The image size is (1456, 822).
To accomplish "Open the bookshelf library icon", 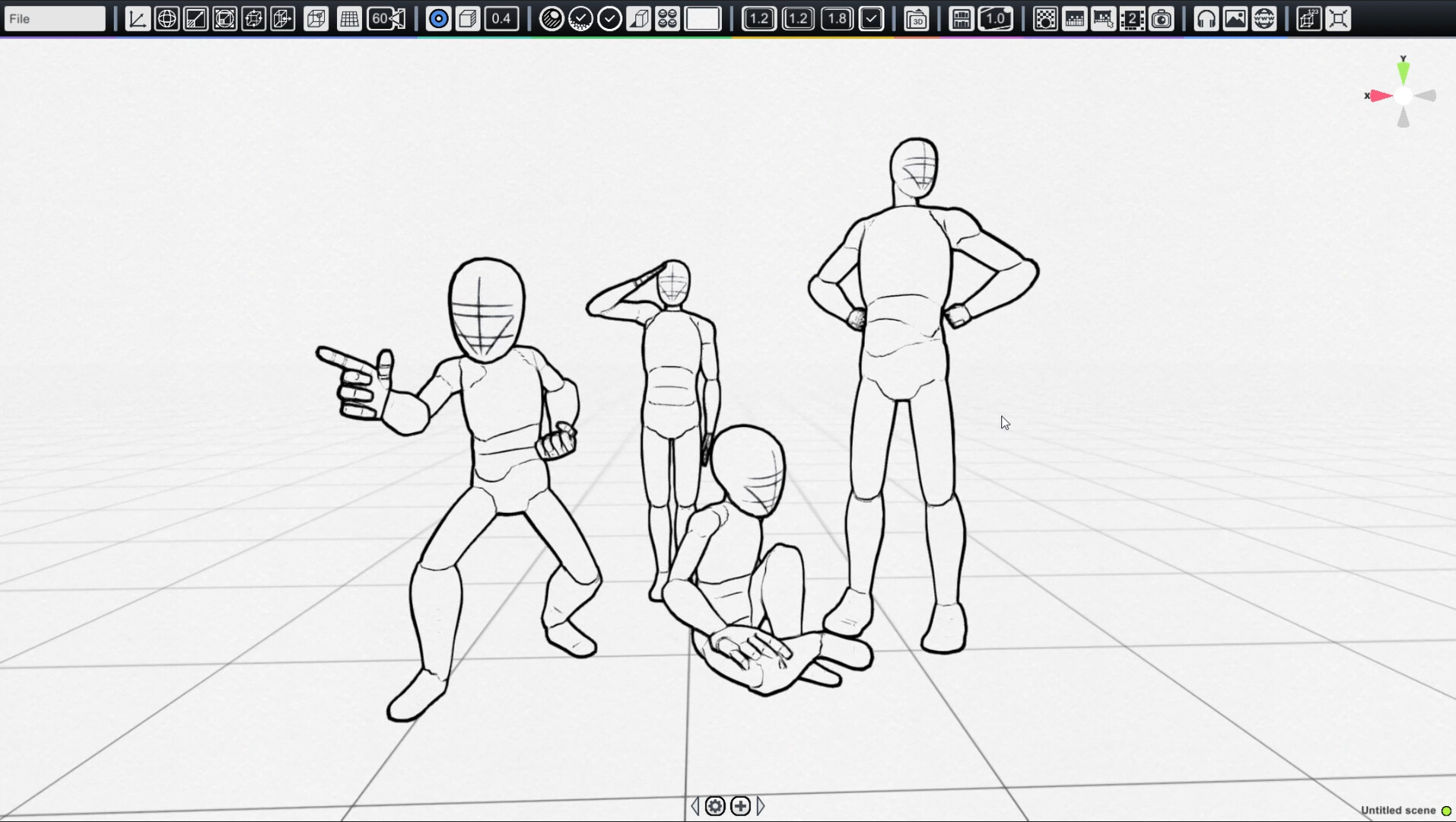I will tap(962, 19).
